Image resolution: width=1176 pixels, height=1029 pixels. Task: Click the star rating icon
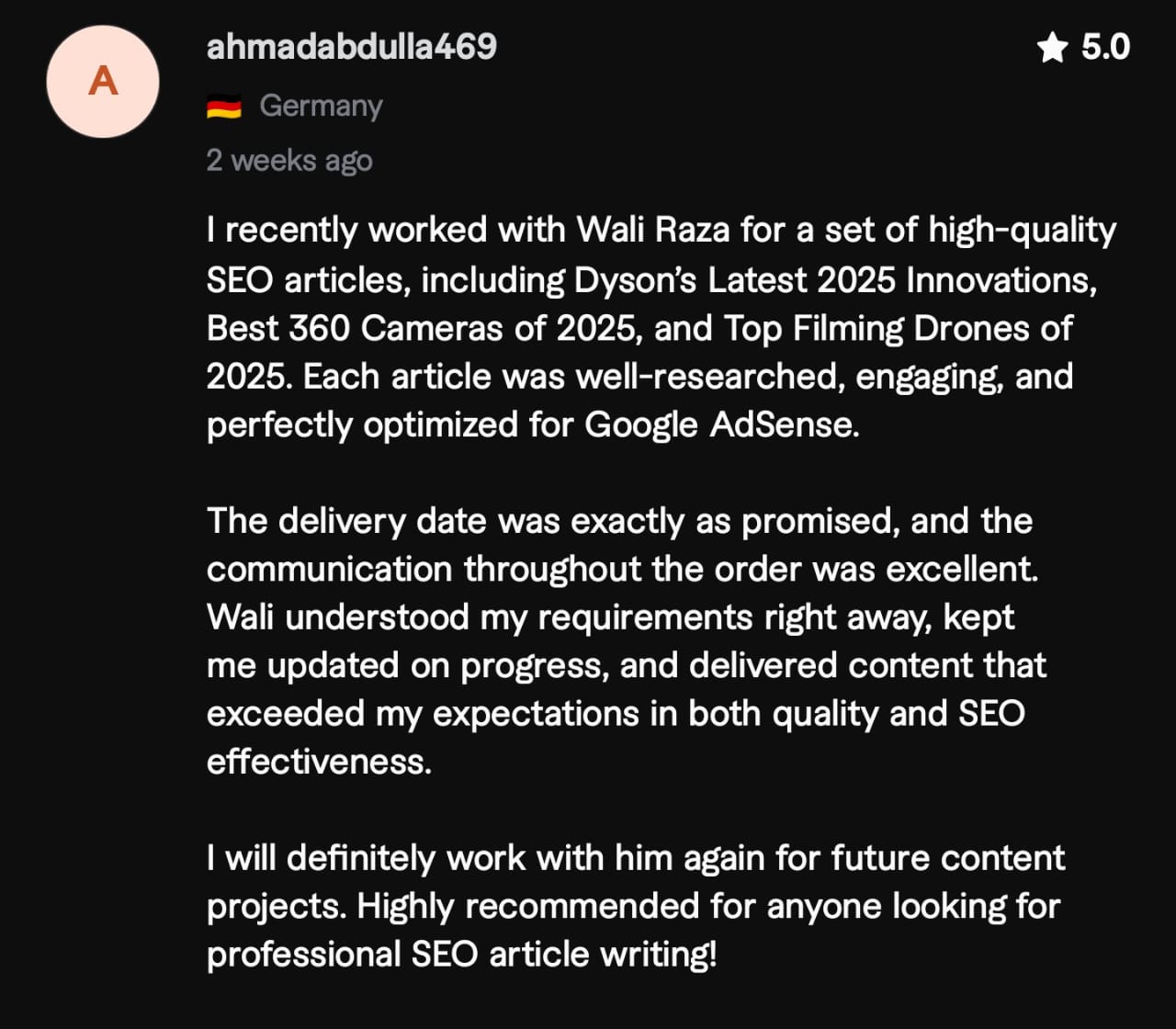pos(1052,47)
